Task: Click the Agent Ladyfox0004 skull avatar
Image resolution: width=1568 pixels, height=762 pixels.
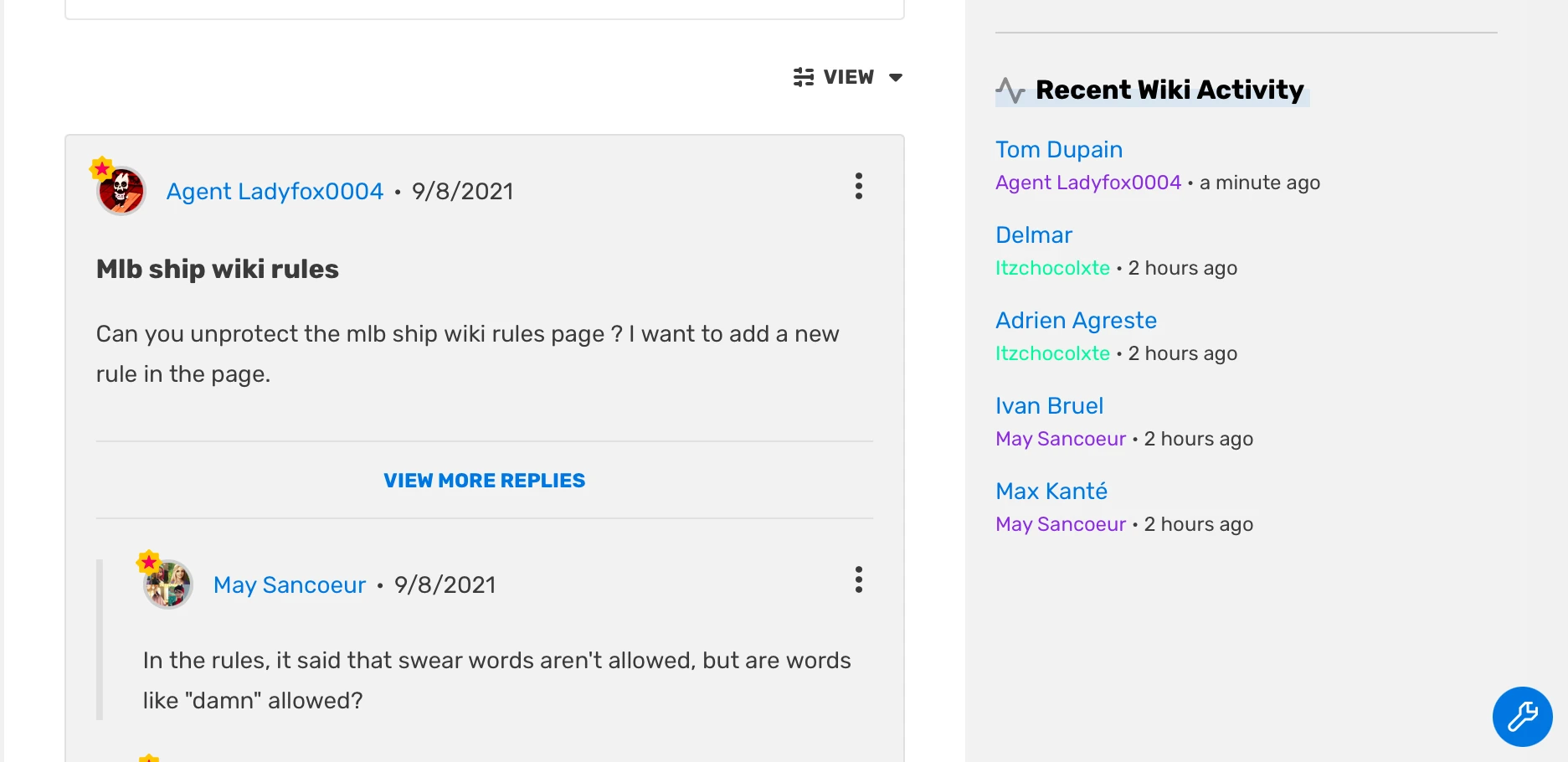Action: click(x=121, y=191)
